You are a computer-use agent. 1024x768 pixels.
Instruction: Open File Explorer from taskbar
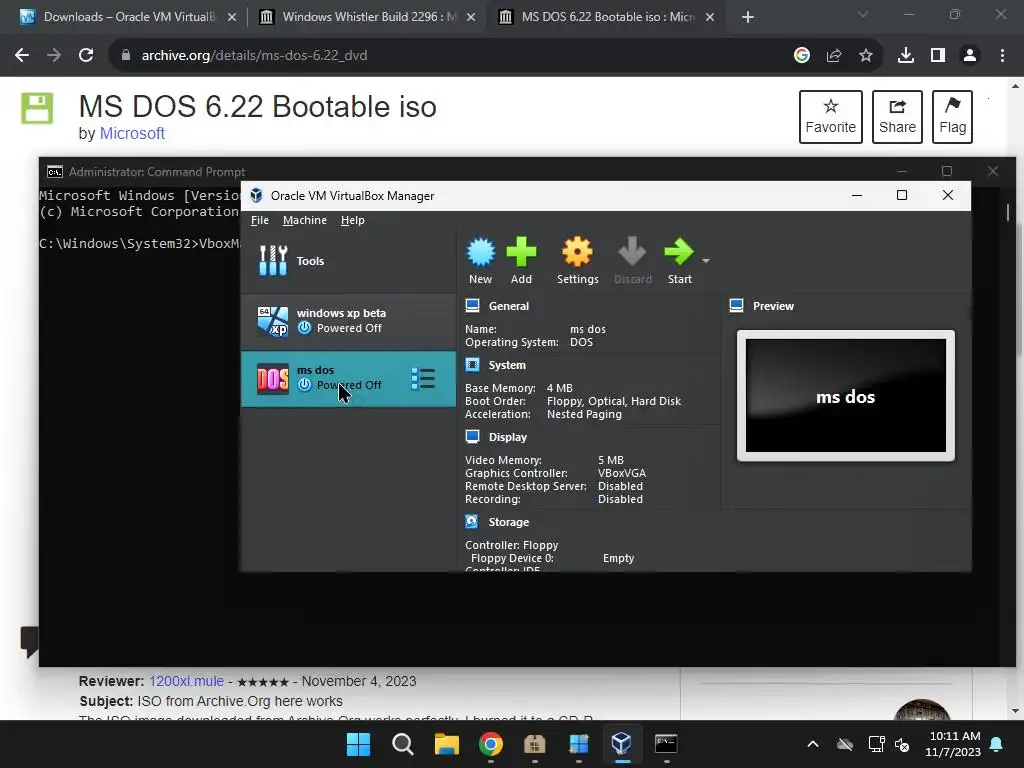click(x=447, y=744)
